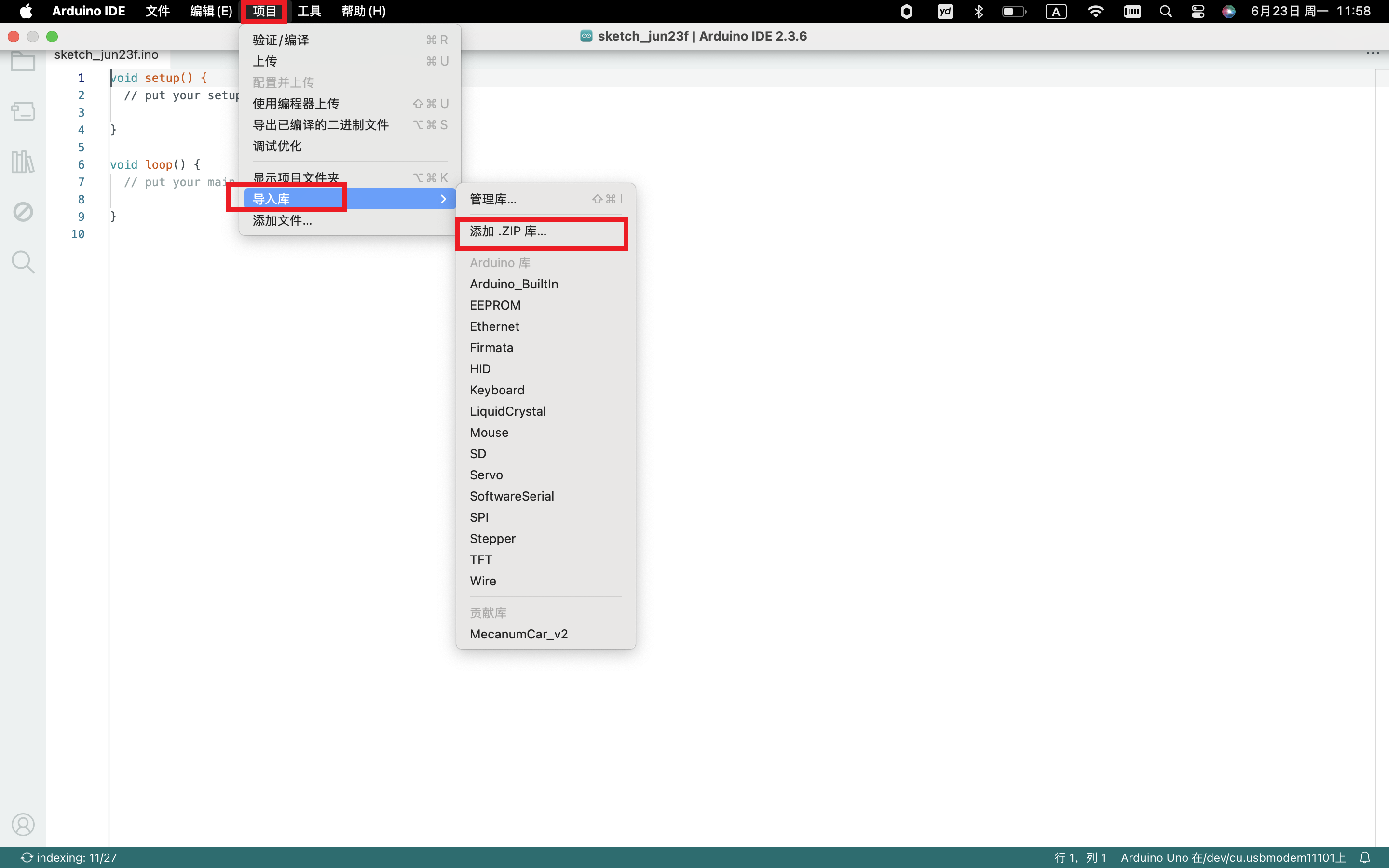Click the yd app menu bar icon
The image size is (1389, 868).
945,12
